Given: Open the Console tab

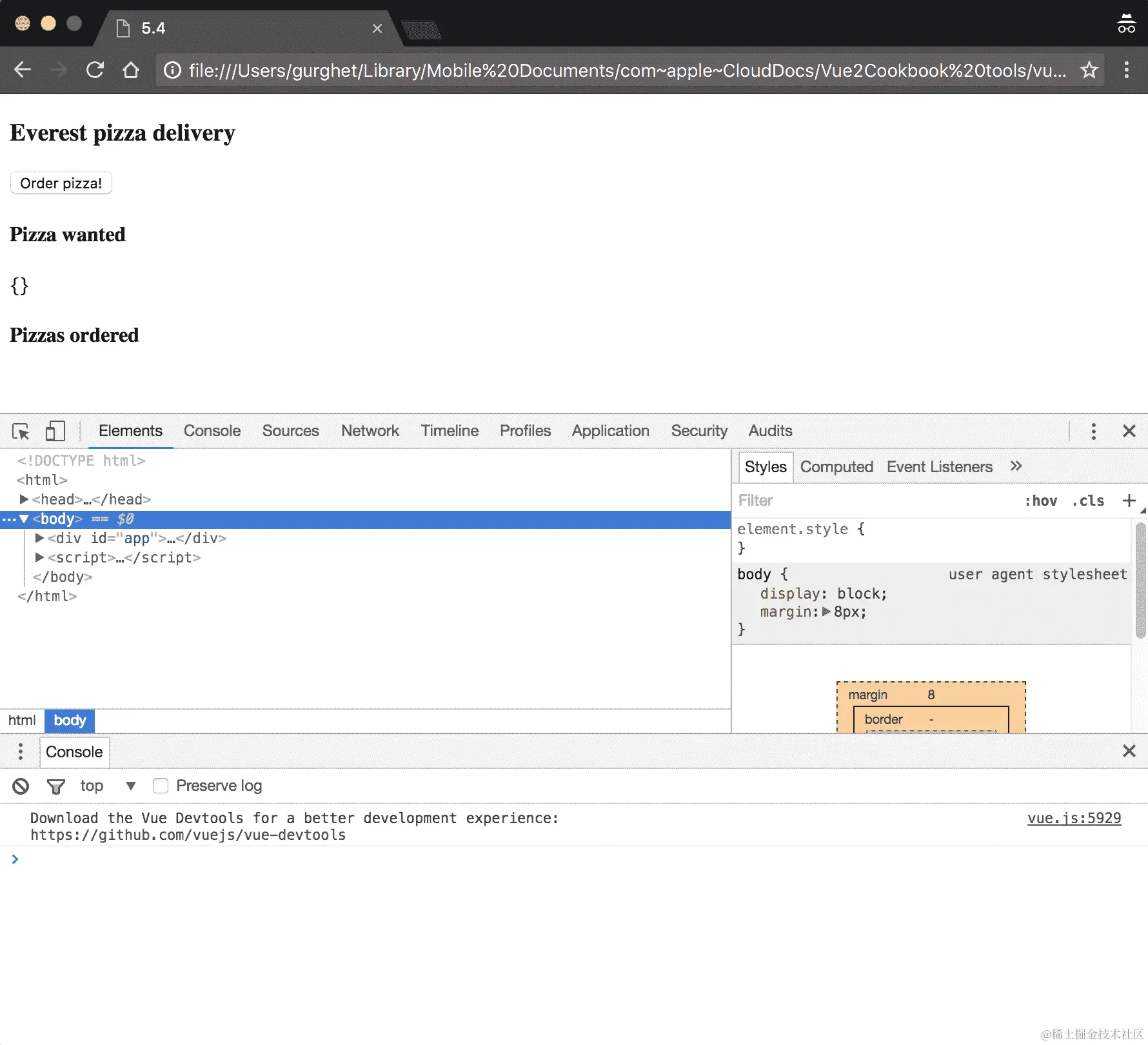Looking at the screenshot, I should pyautogui.click(x=212, y=431).
